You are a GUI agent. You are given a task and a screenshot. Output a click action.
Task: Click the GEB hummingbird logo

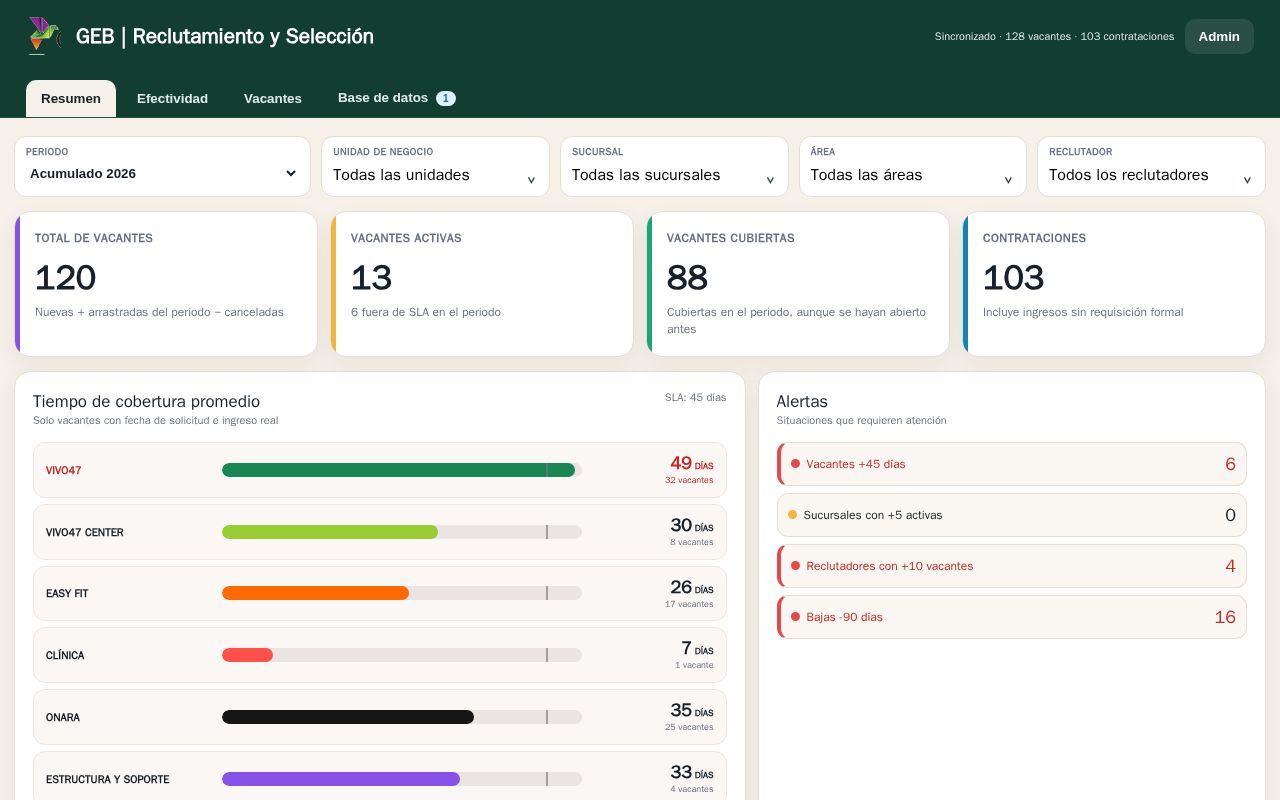coord(45,36)
